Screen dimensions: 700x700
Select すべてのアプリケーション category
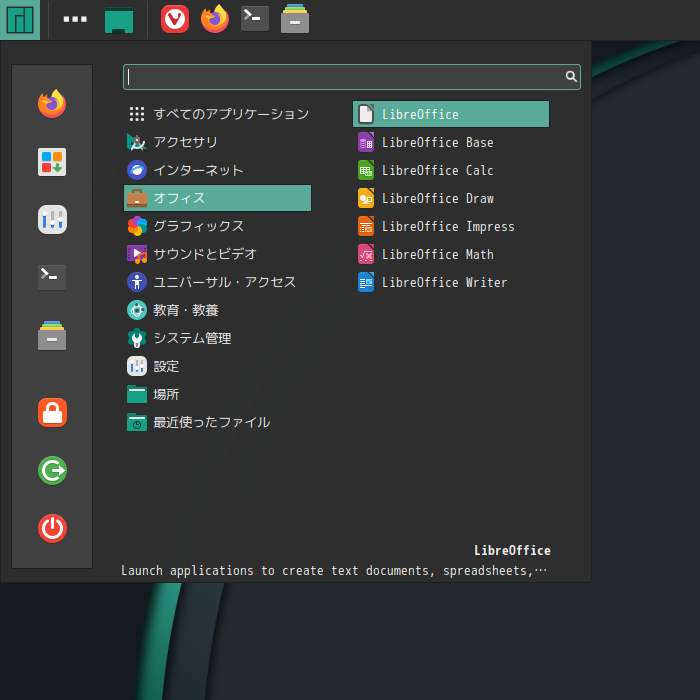(x=217, y=114)
